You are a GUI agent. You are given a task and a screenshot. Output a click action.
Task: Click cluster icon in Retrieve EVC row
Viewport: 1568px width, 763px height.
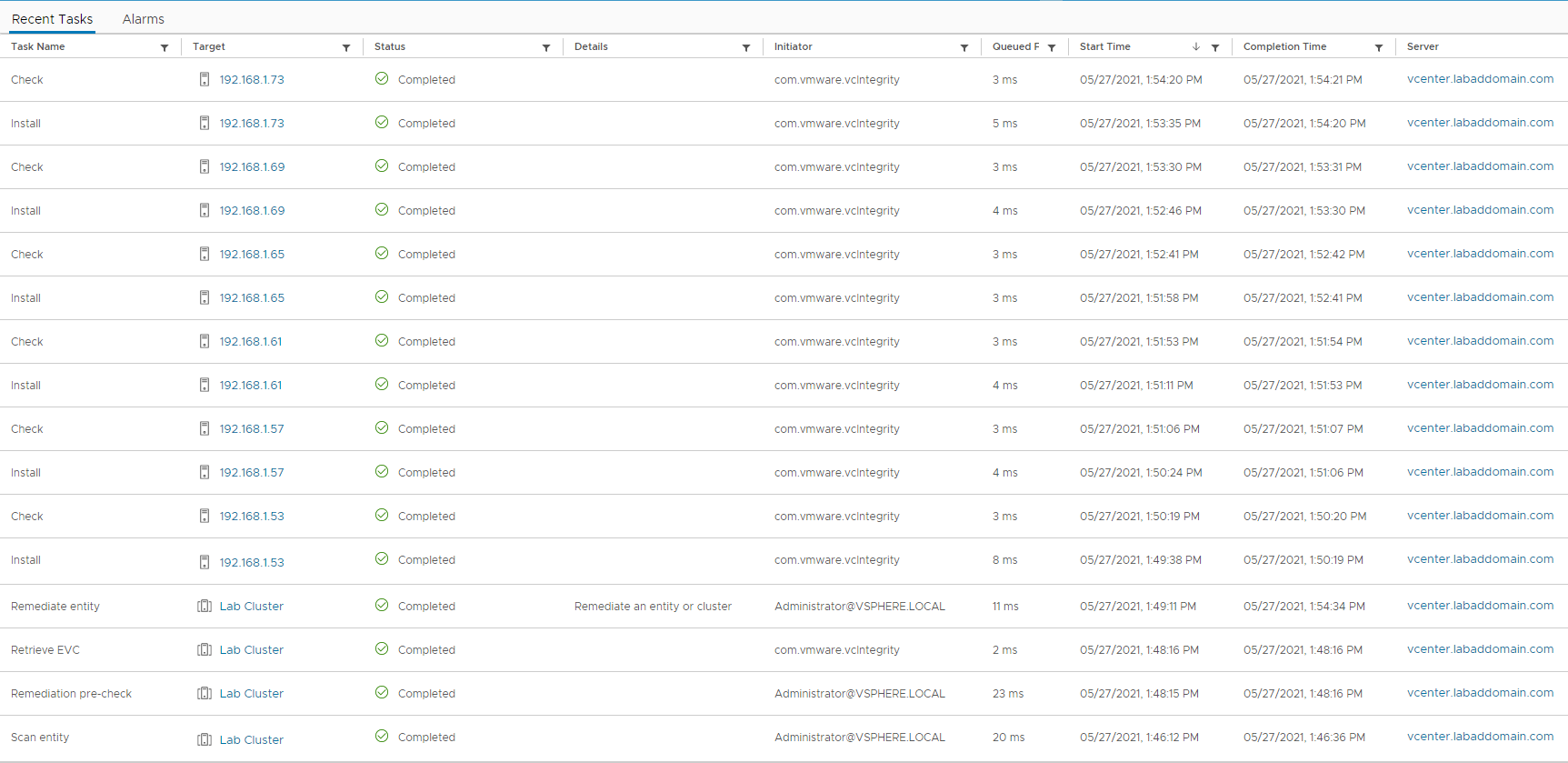click(x=205, y=650)
